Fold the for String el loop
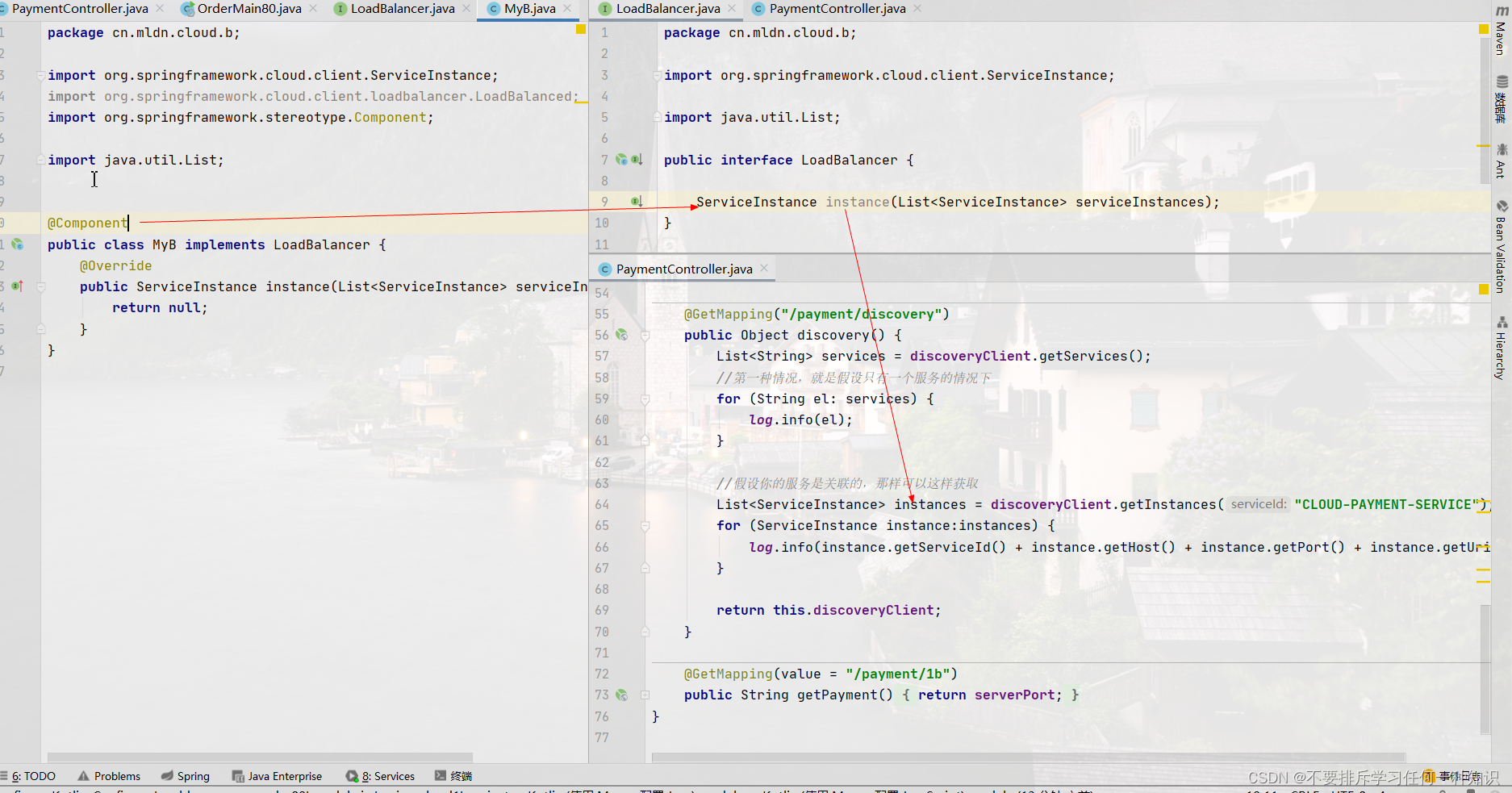 pos(645,399)
